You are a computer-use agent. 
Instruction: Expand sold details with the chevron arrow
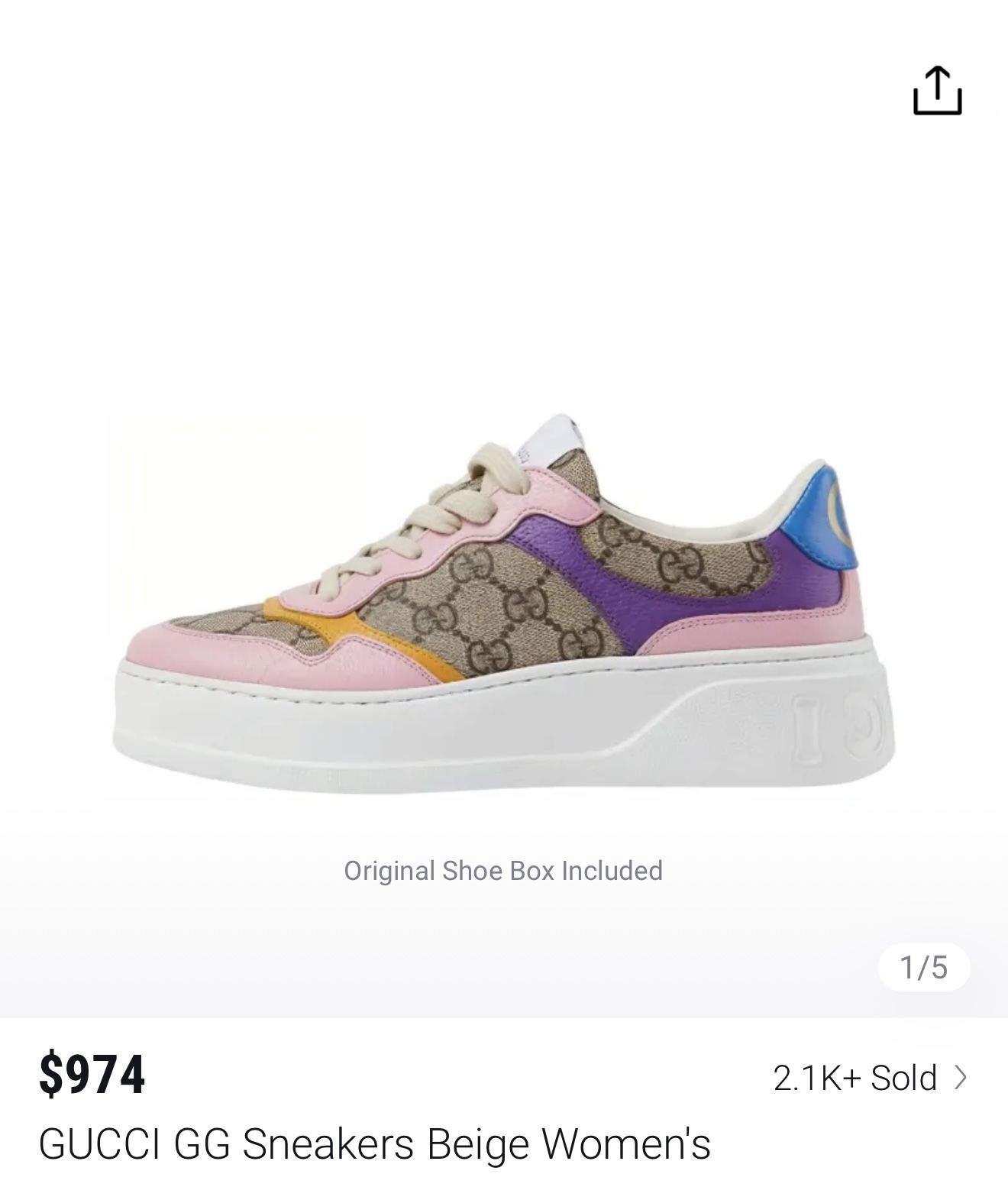pyautogui.click(x=961, y=1078)
